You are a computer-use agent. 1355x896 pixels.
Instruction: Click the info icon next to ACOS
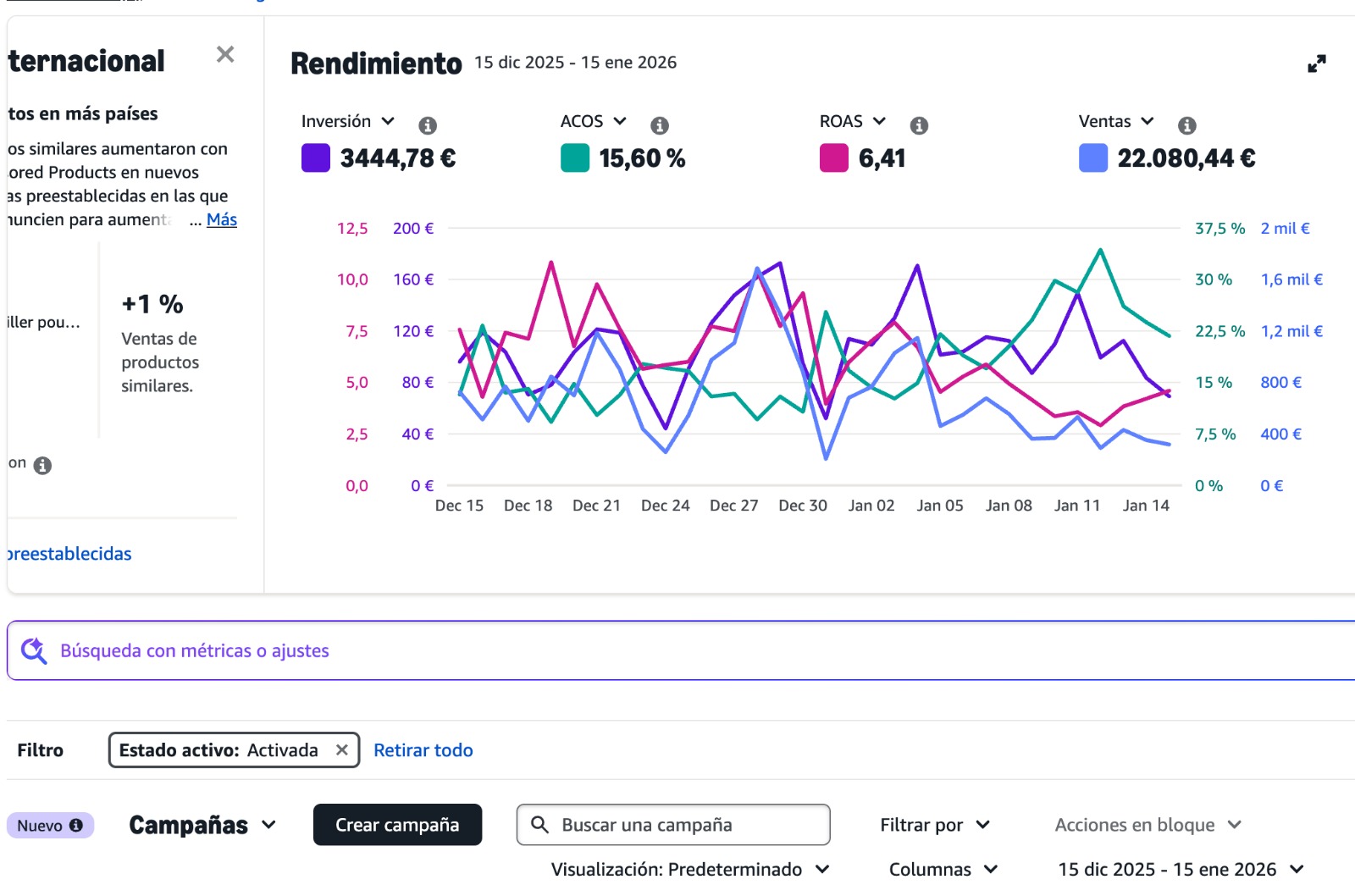tap(660, 125)
